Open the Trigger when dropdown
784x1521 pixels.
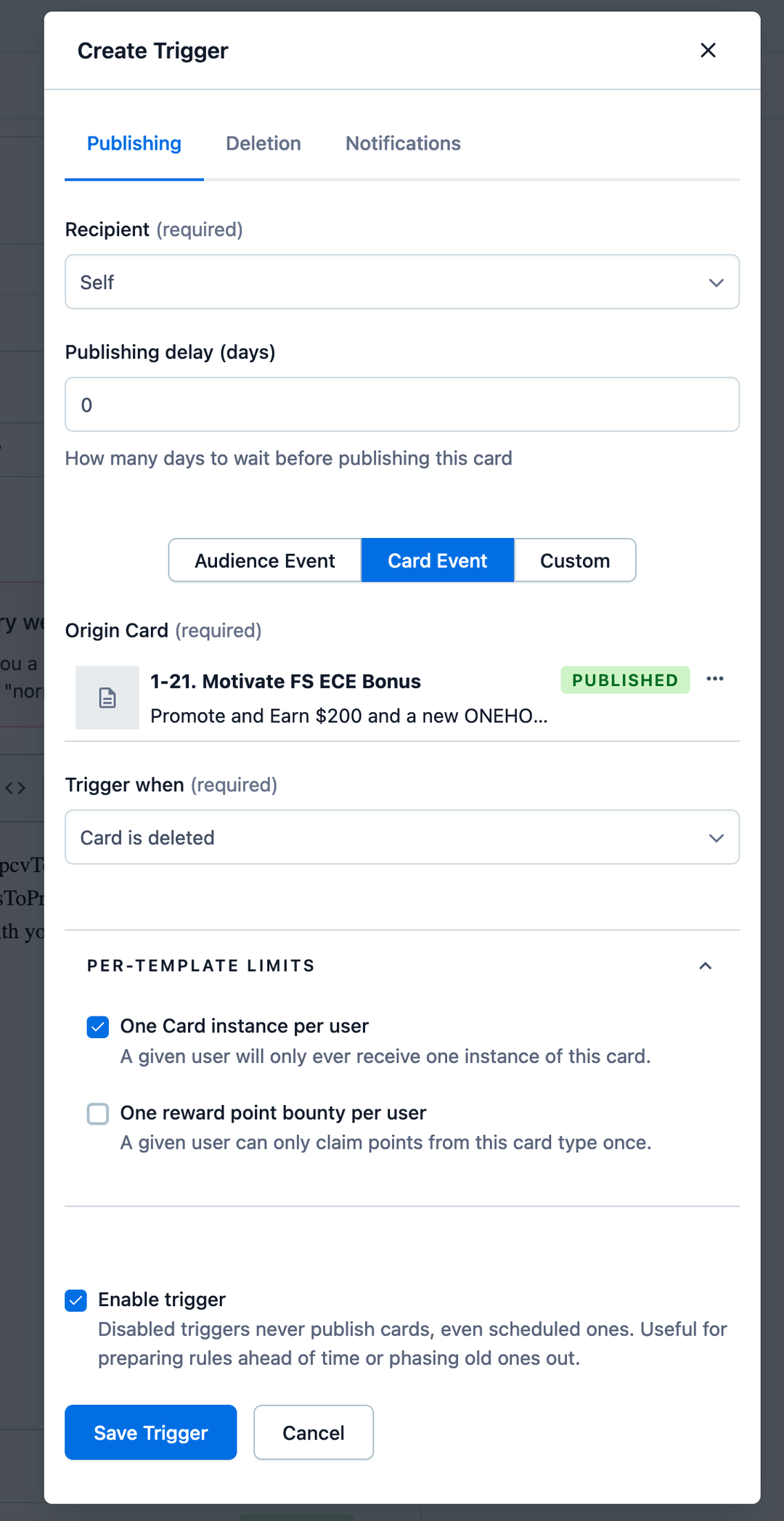click(x=402, y=837)
